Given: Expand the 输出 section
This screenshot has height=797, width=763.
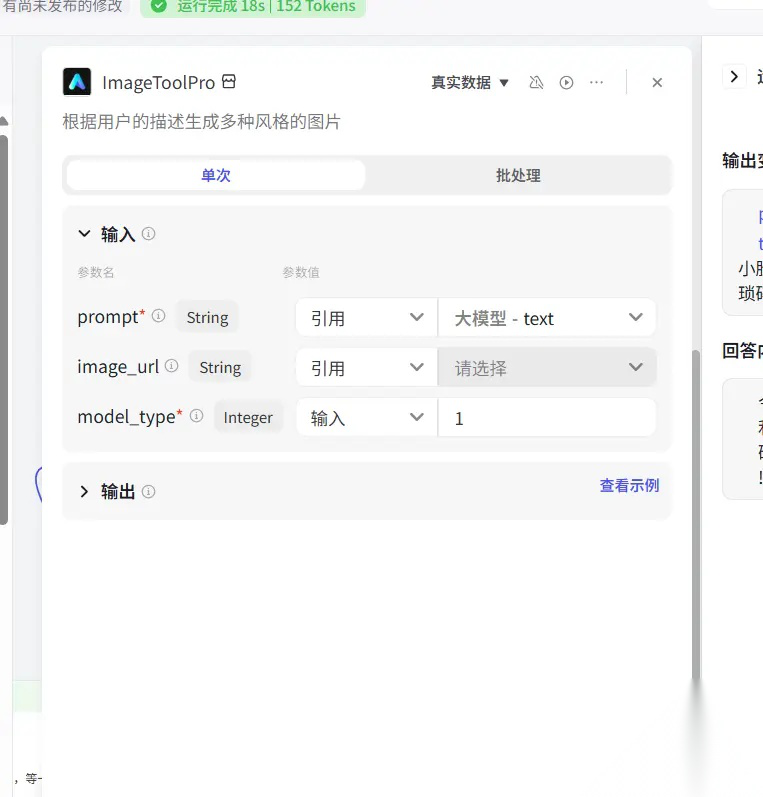Looking at the screenshot, I should click(85, 492).
